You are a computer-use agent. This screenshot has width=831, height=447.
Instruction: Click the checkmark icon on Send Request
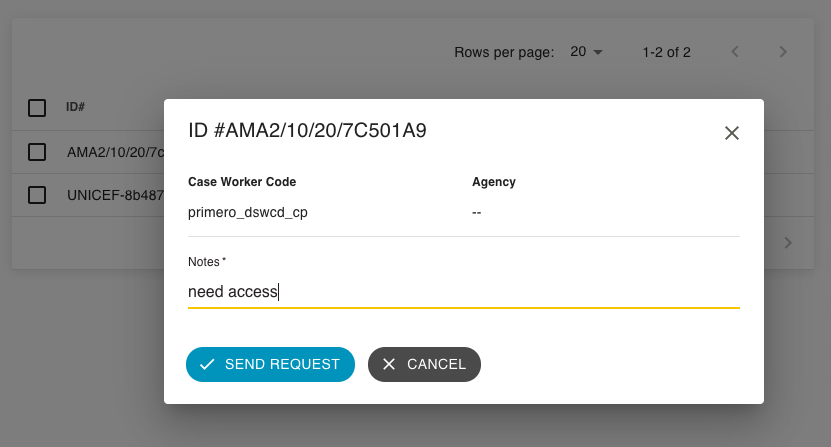tap(207, 364)
